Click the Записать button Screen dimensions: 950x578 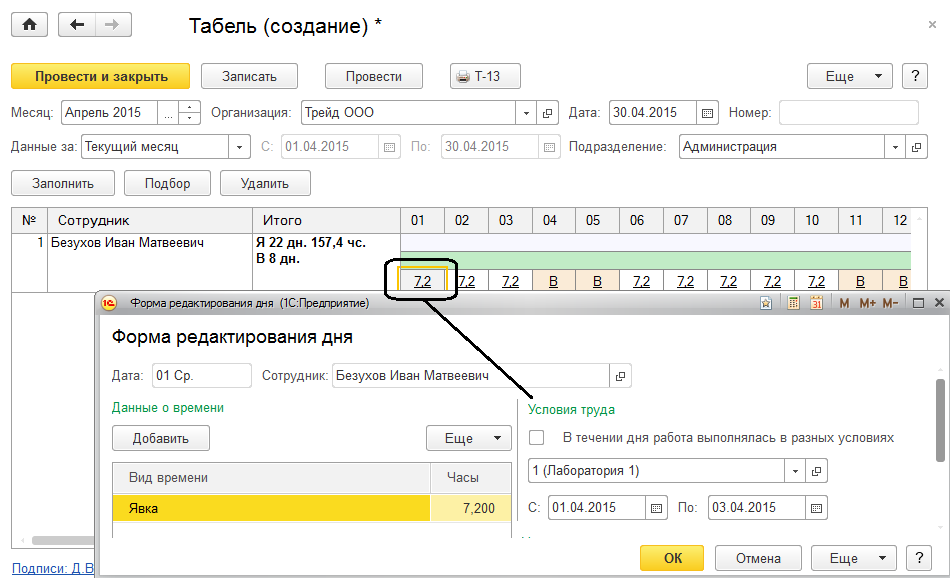tap(249, 76)
